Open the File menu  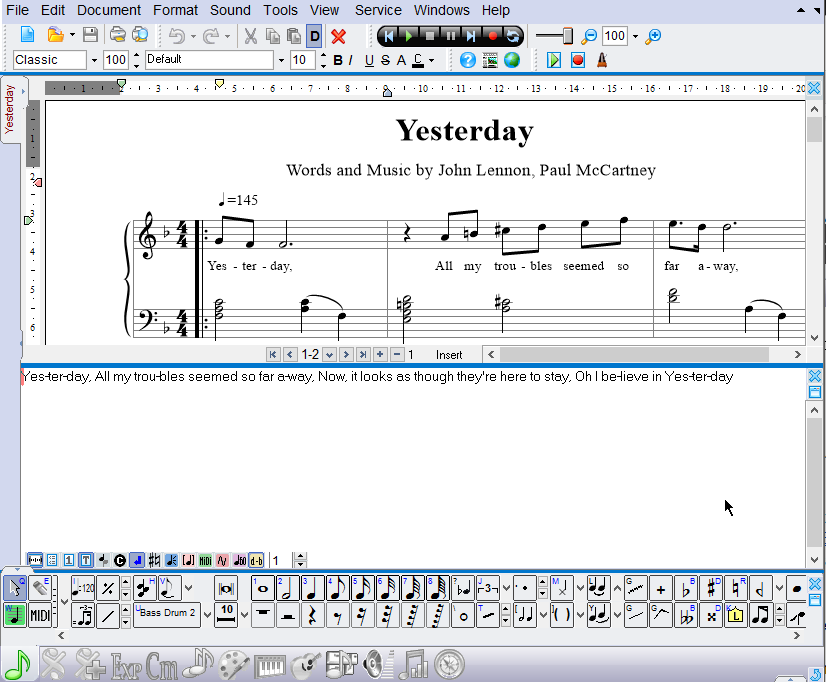(x=17, y=10)
